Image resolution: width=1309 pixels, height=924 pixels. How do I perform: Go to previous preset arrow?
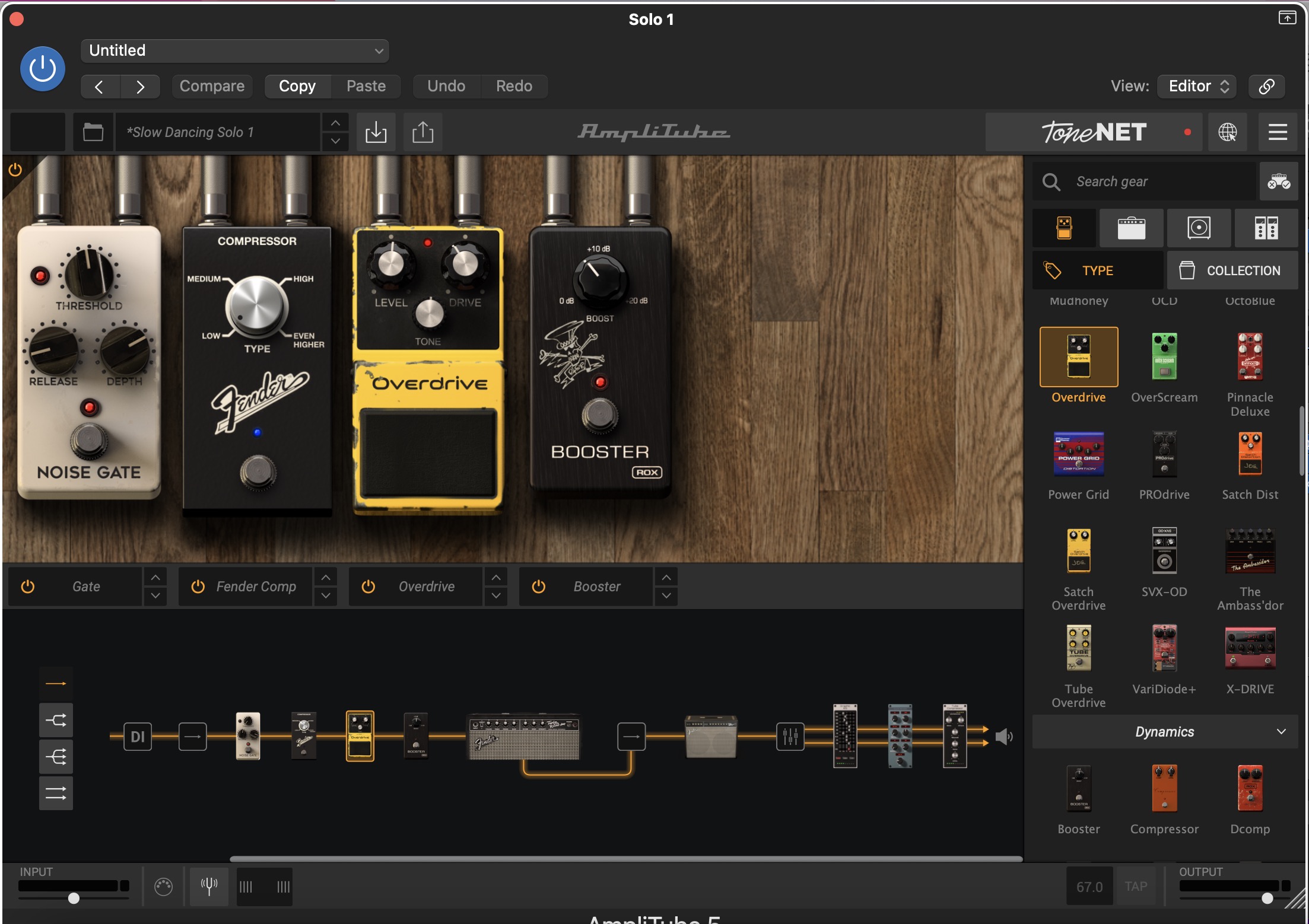tap(100, 87)
